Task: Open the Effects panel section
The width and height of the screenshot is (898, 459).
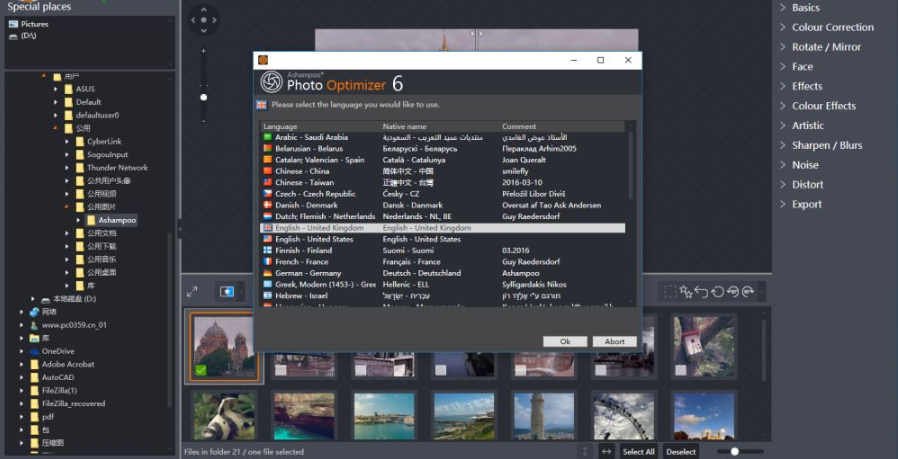Action: click(x=807, y=86)
